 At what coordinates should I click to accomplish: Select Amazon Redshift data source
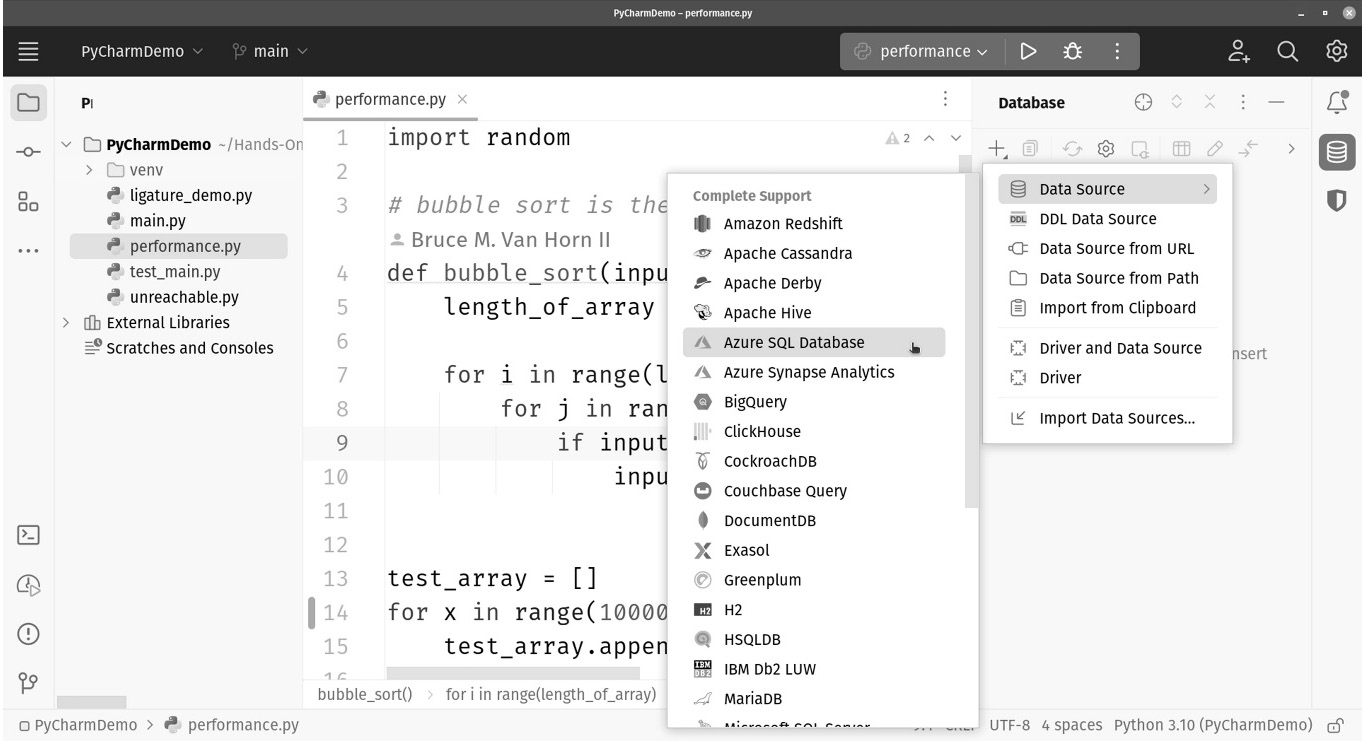point(814,224)
